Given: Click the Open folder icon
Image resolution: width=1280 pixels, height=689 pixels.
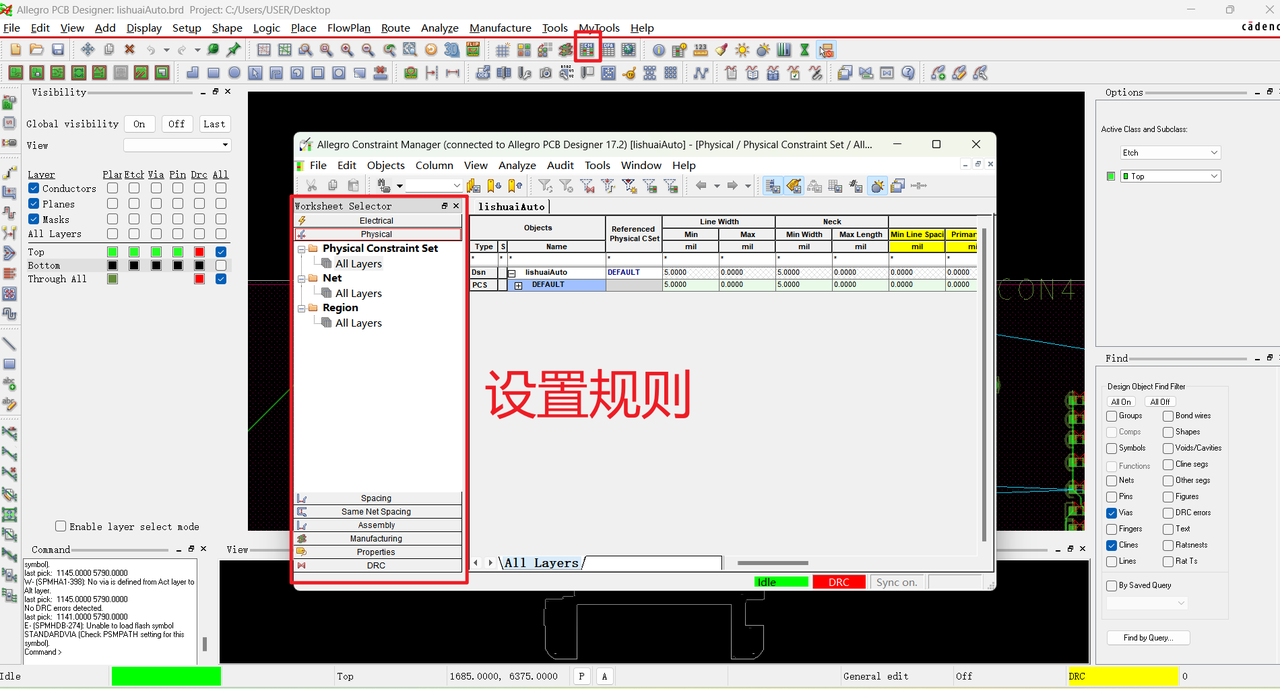Looking at the screenshot, I should coord(36,49).
